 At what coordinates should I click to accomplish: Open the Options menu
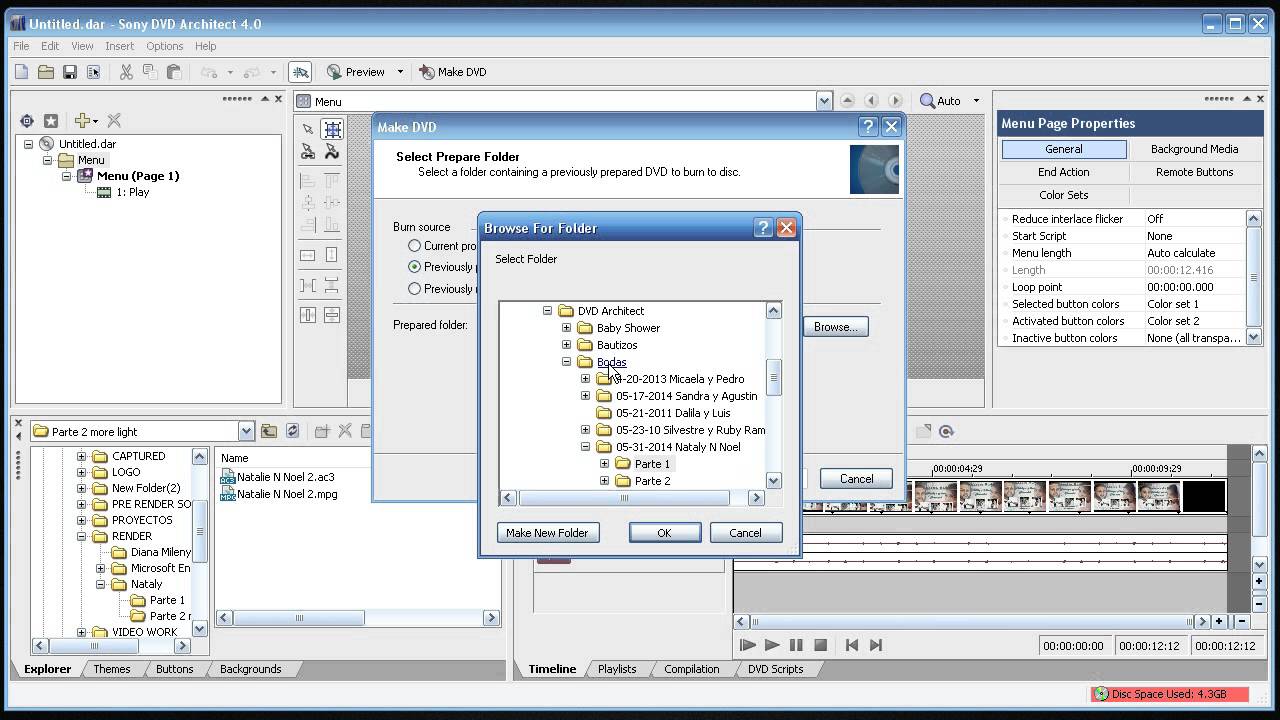pos(165,46)
